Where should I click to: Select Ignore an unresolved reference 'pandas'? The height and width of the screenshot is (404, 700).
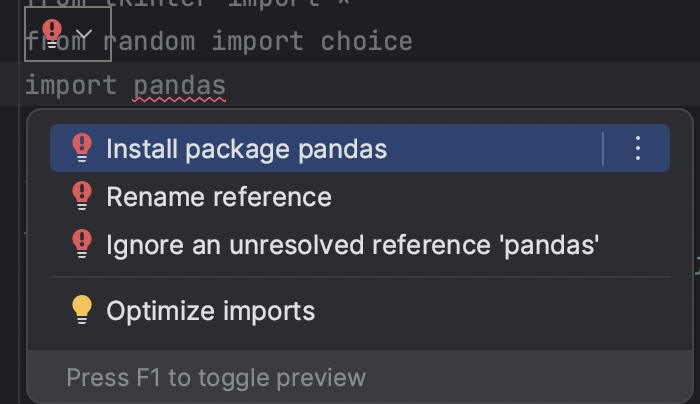click(x=352, y=244)
